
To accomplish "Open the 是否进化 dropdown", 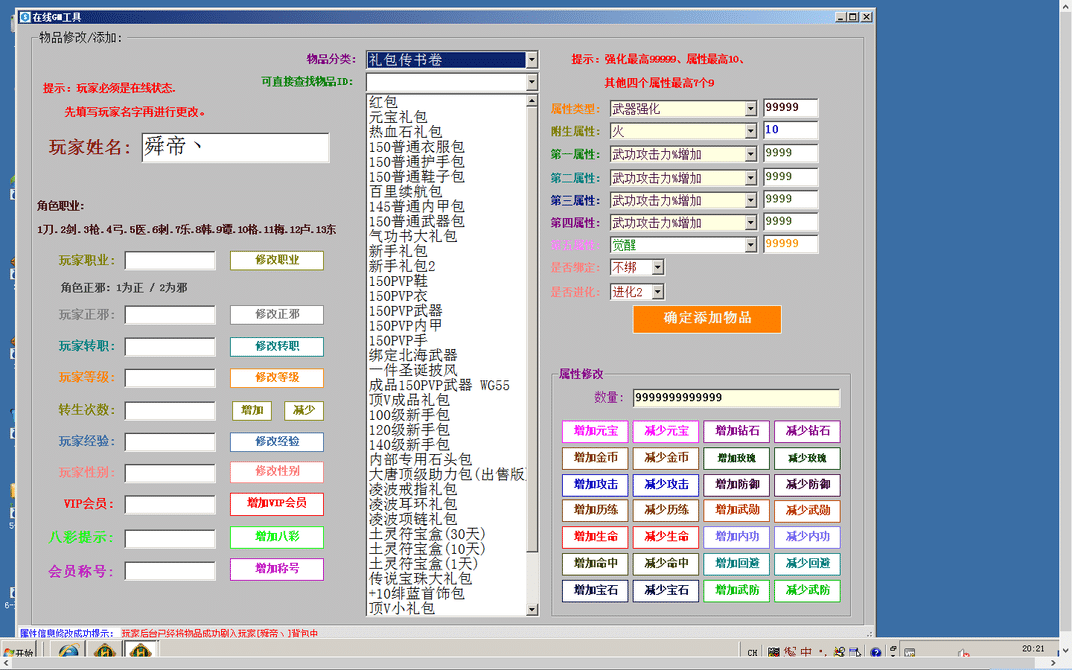I will coord(657,292).
